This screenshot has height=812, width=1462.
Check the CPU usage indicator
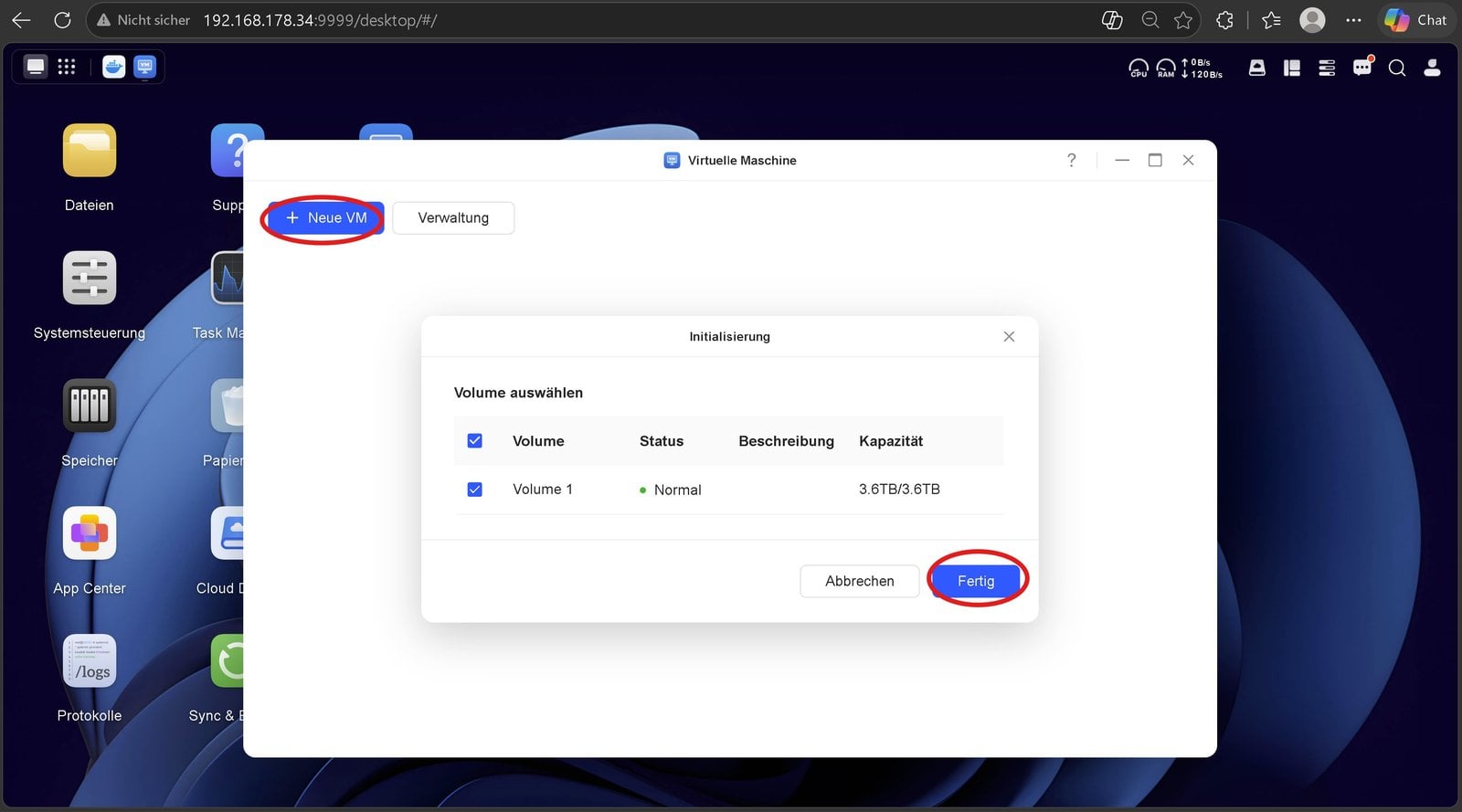point(1139,68)
